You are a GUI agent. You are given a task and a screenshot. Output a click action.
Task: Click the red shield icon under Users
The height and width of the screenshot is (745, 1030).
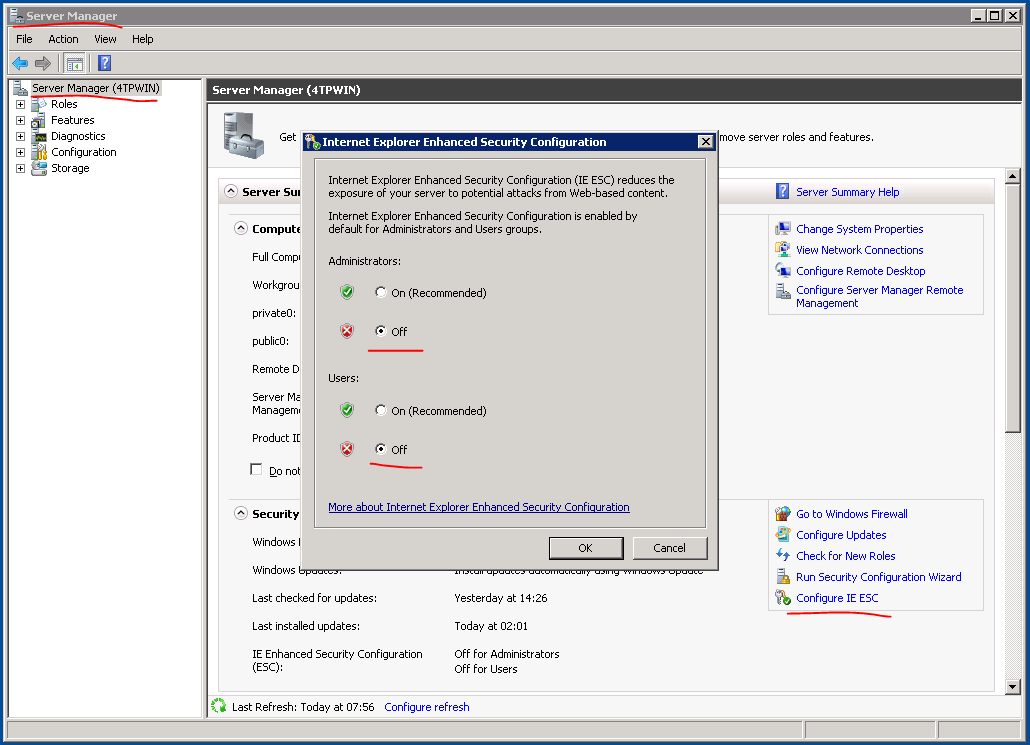point(347,449)
